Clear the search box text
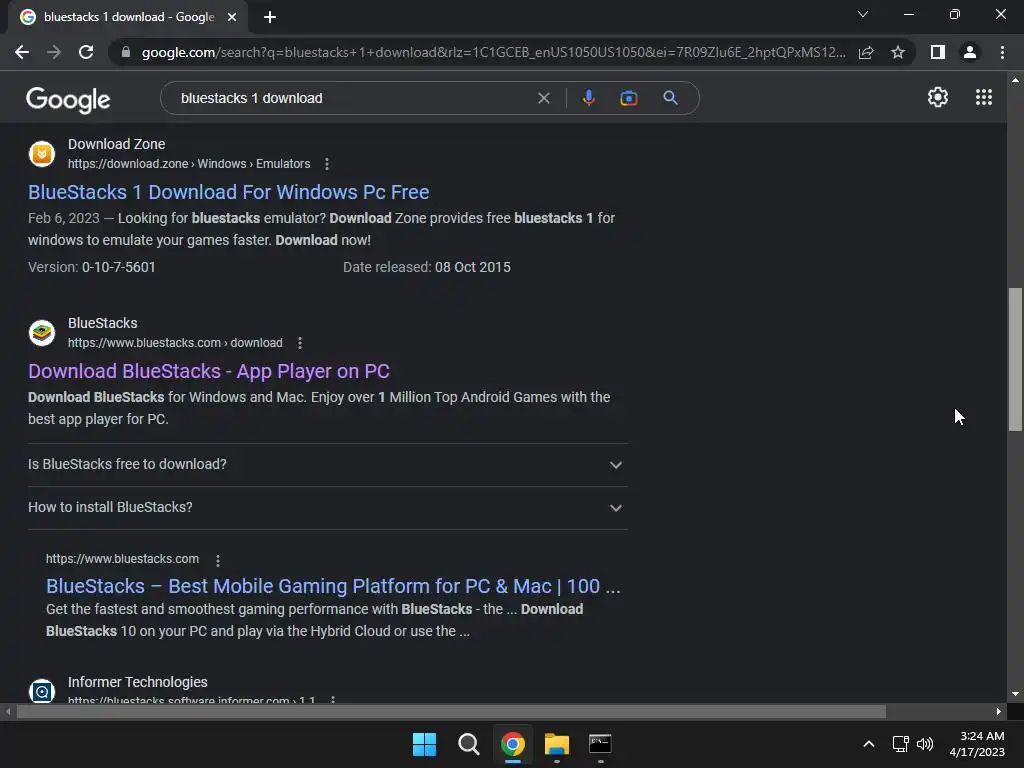1024x768 pixels. tap(543, 98)
